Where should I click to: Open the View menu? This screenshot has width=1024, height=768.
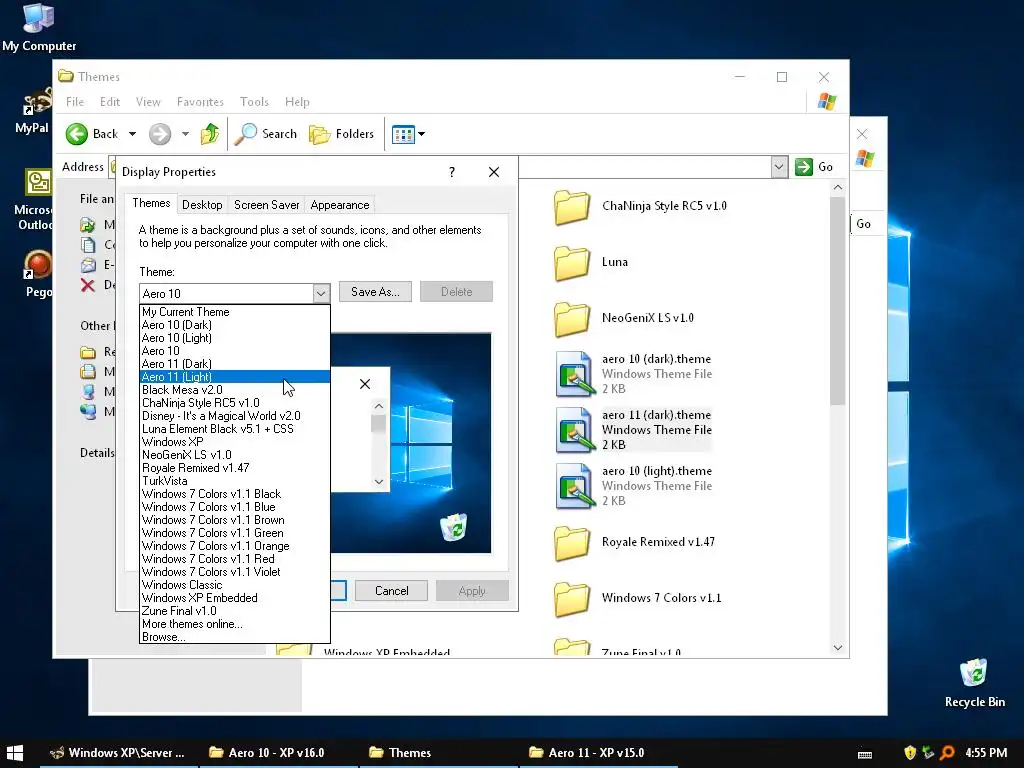coord(148,102)
